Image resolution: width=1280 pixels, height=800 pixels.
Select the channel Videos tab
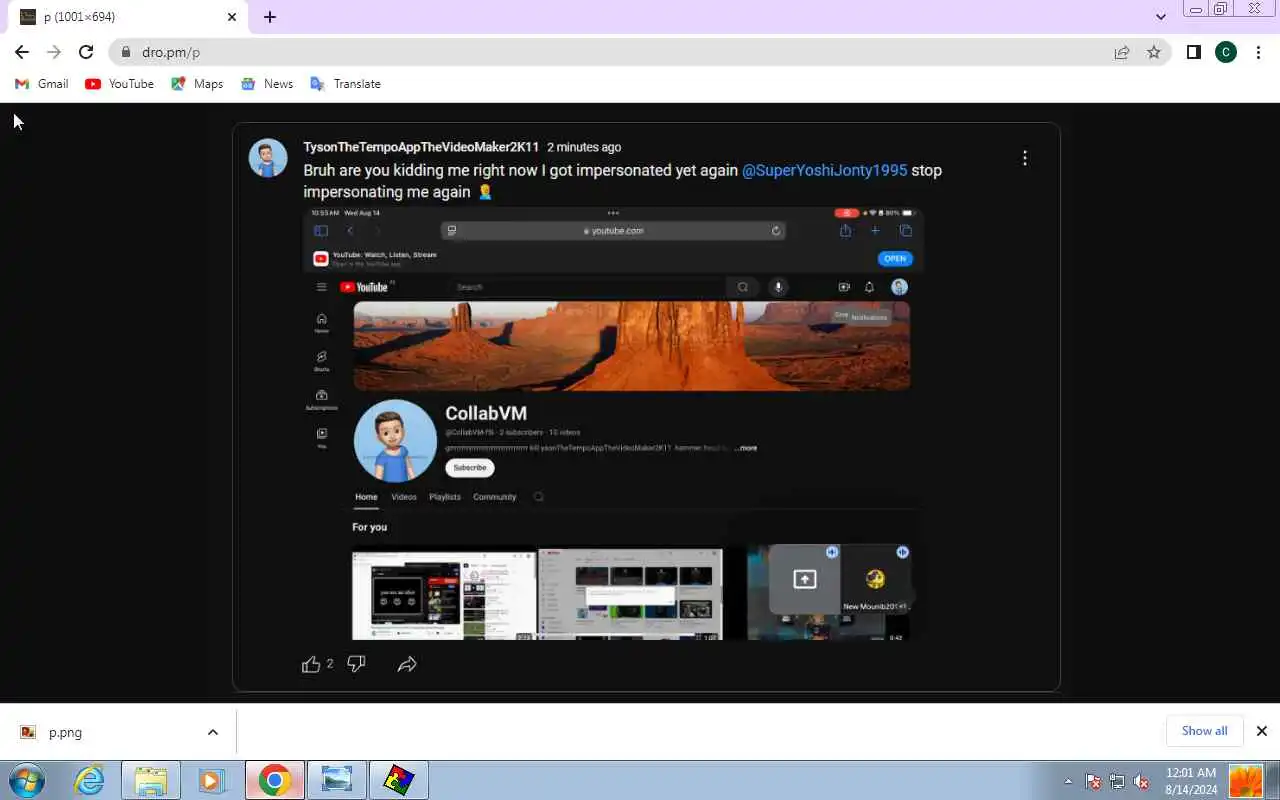pos(404,497)
